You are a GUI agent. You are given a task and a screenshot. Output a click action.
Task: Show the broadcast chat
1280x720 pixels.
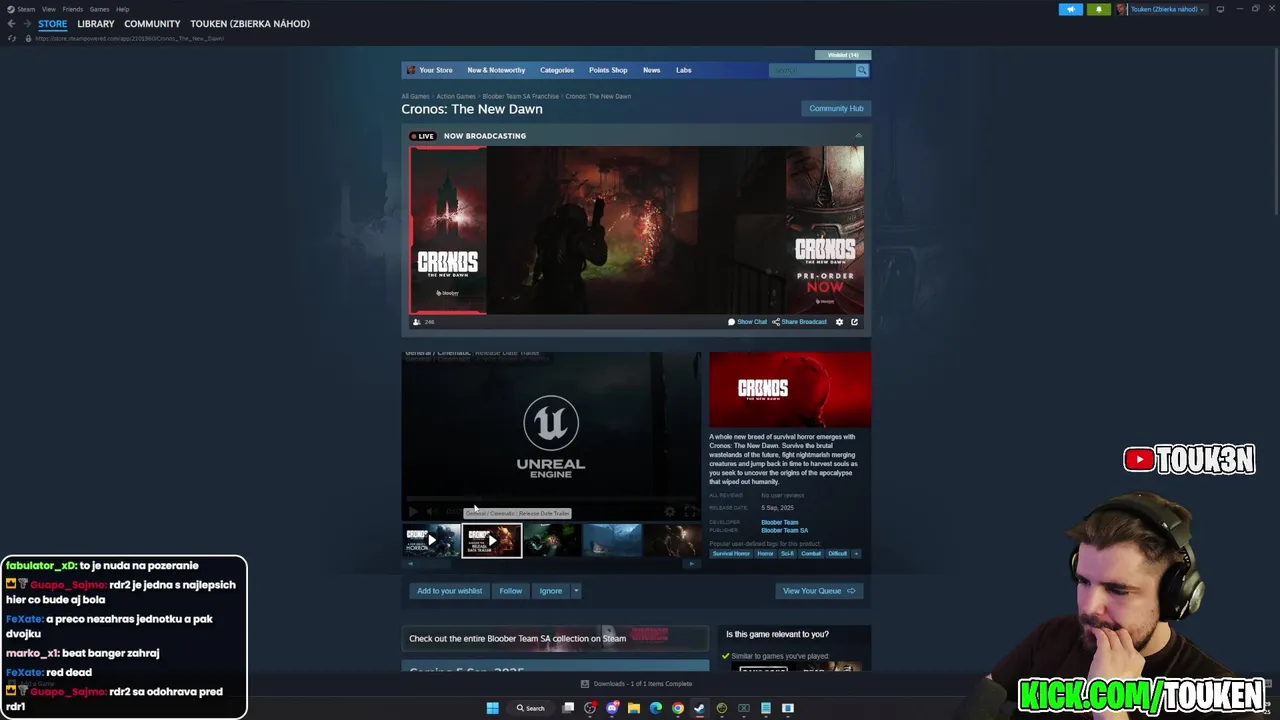tap(748, 322)
